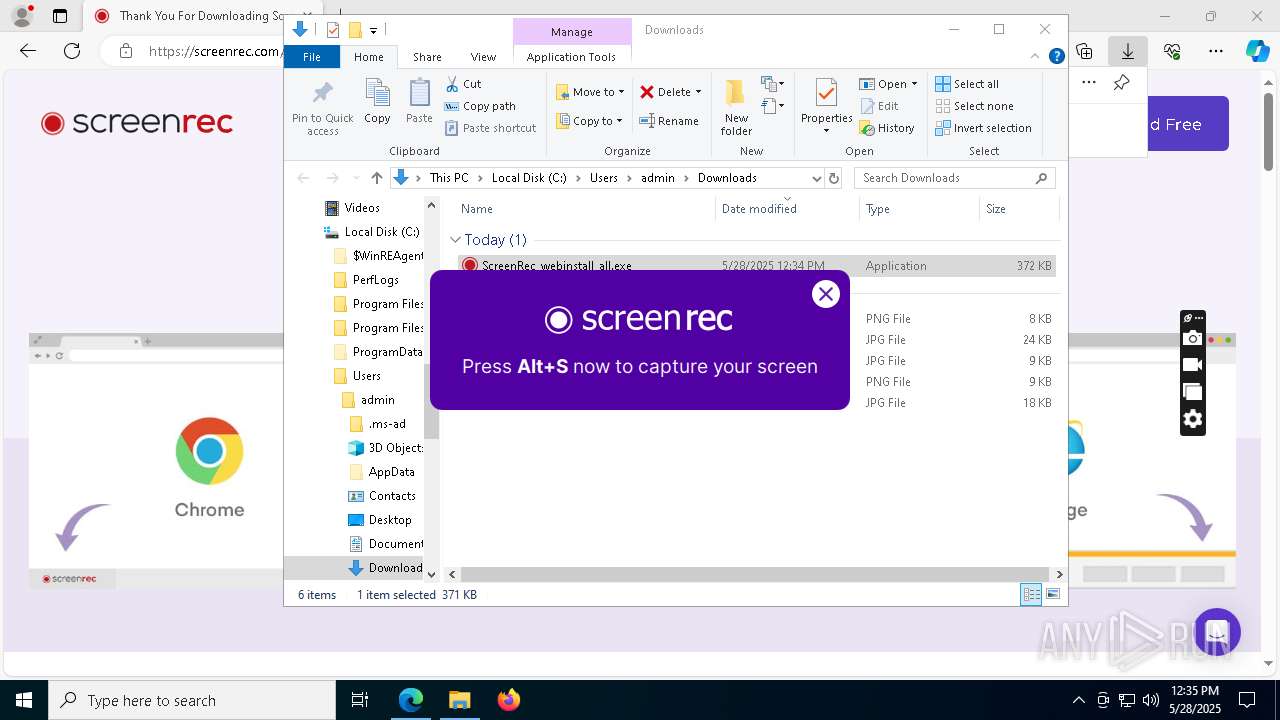Refresh the Downloads folder view
This screenshot has height=720, width=1280.
834,178
